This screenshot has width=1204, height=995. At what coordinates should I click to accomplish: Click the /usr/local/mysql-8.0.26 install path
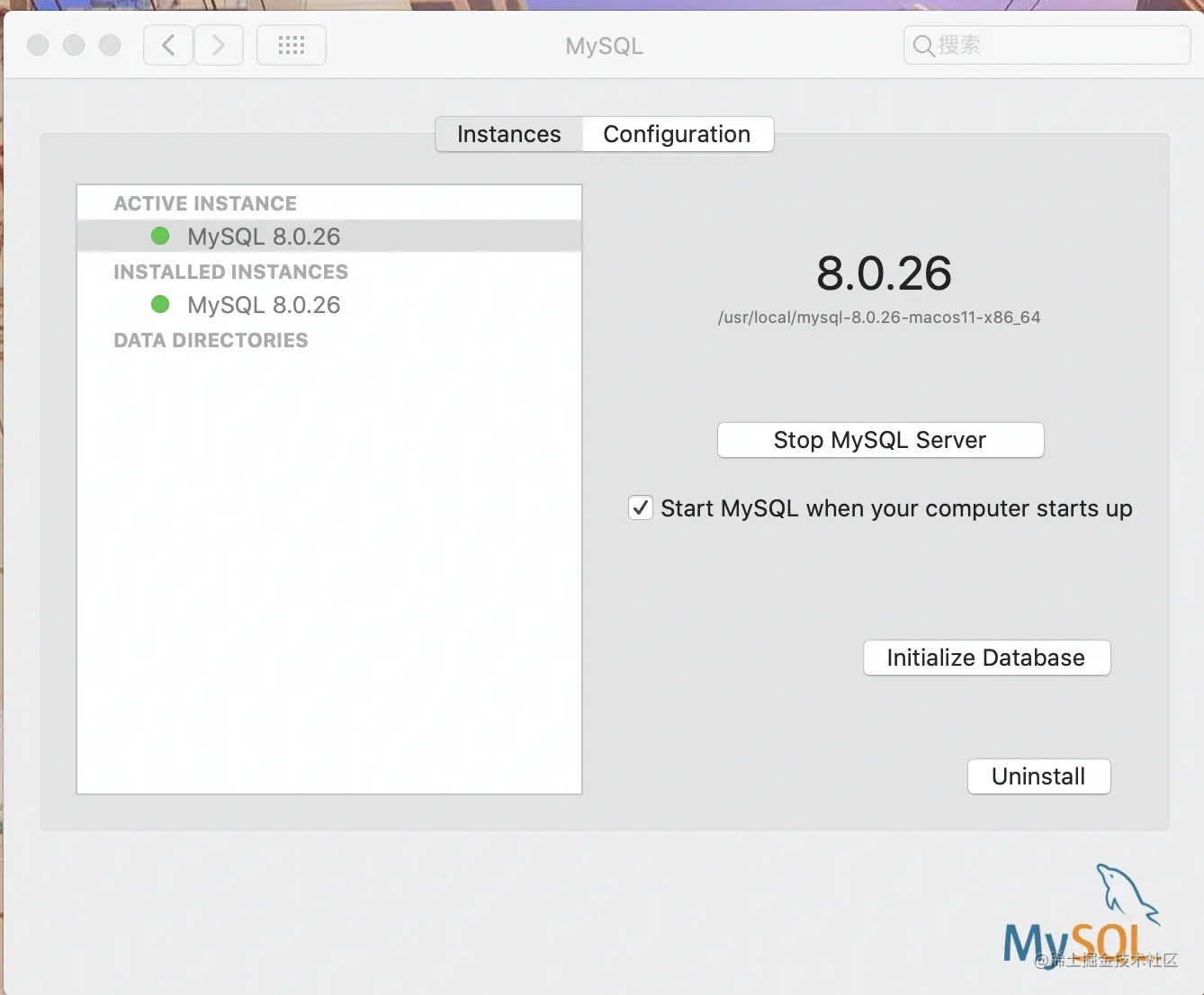coord(879,318)
